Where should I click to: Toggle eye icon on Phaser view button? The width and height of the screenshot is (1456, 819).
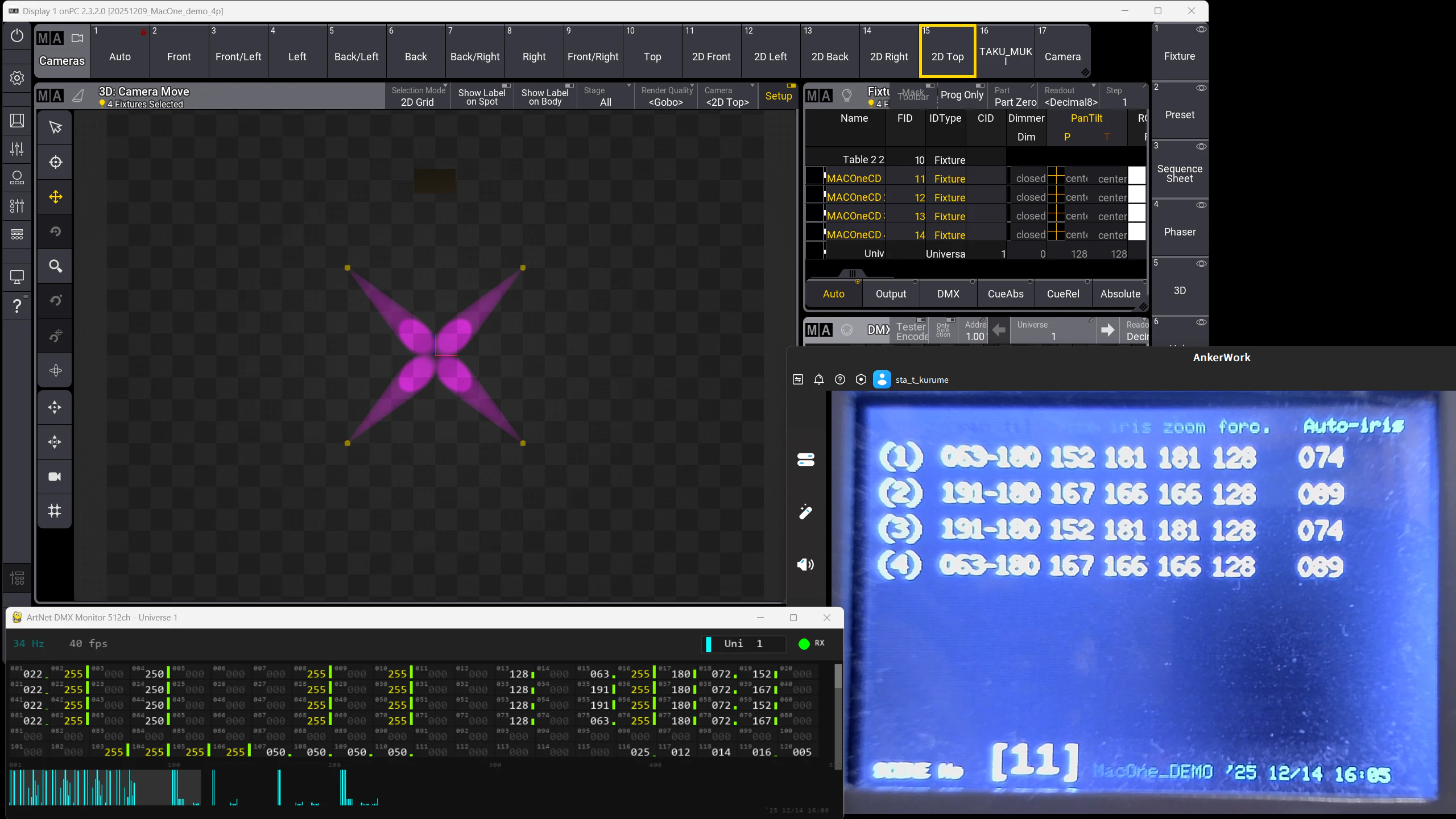1201,205
